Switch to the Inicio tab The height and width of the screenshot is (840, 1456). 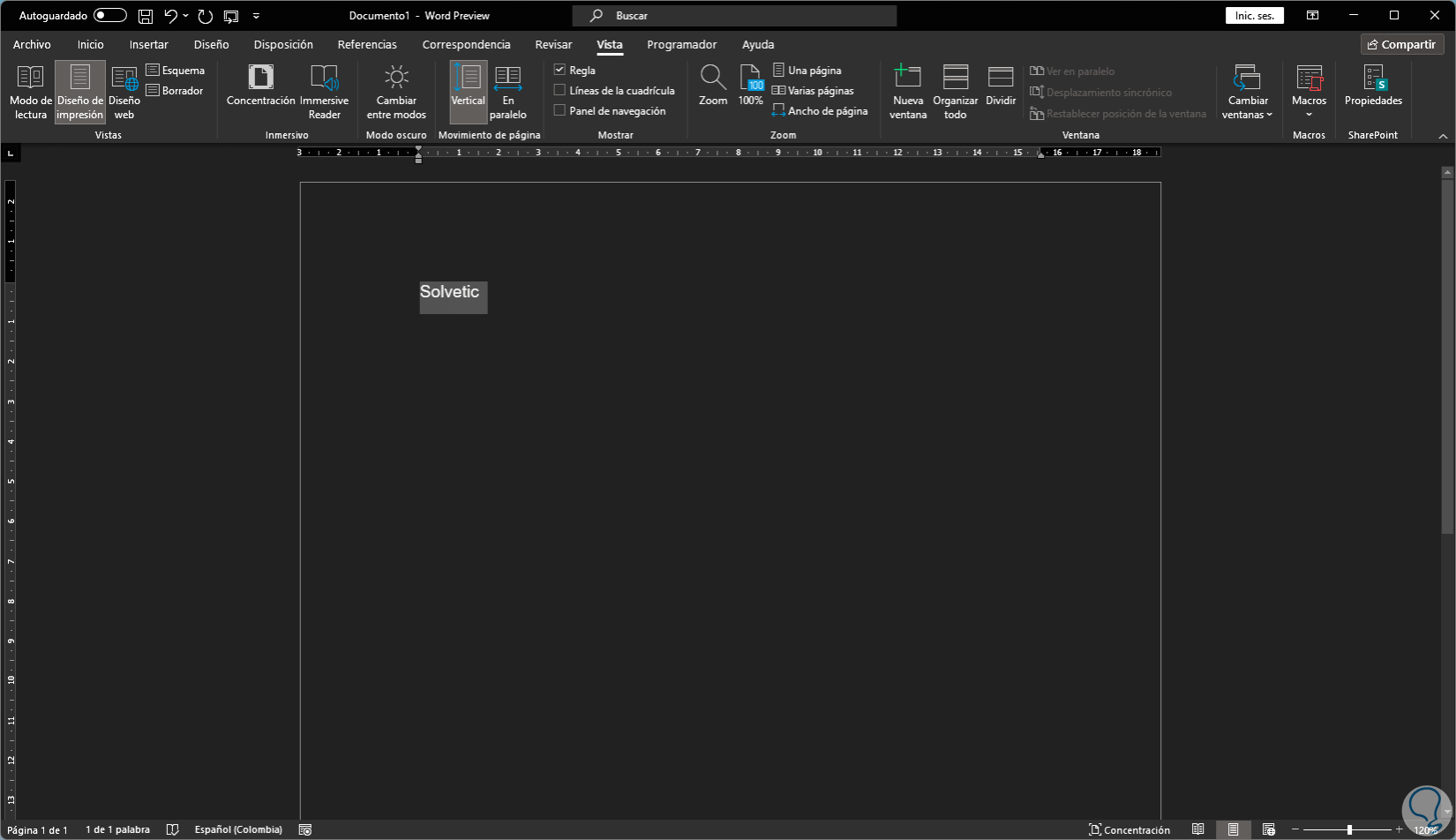(x=90, y=44)
